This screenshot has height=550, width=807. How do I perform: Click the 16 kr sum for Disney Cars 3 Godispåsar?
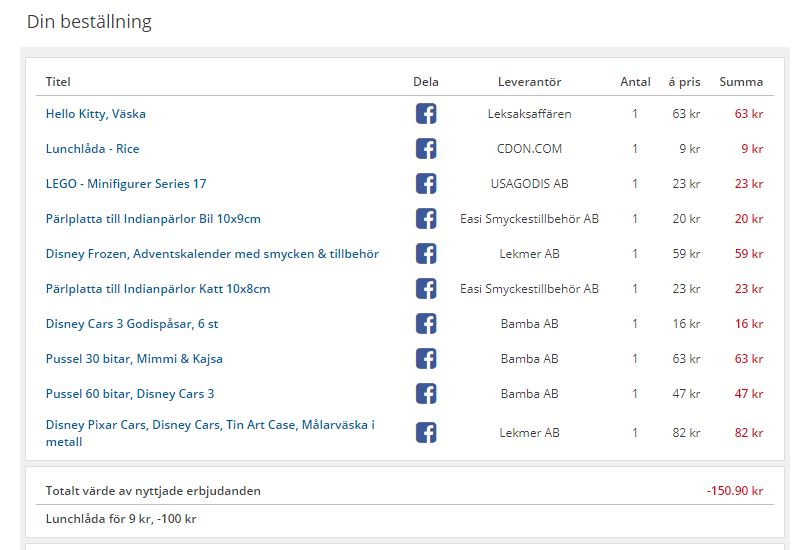(749, 324)
